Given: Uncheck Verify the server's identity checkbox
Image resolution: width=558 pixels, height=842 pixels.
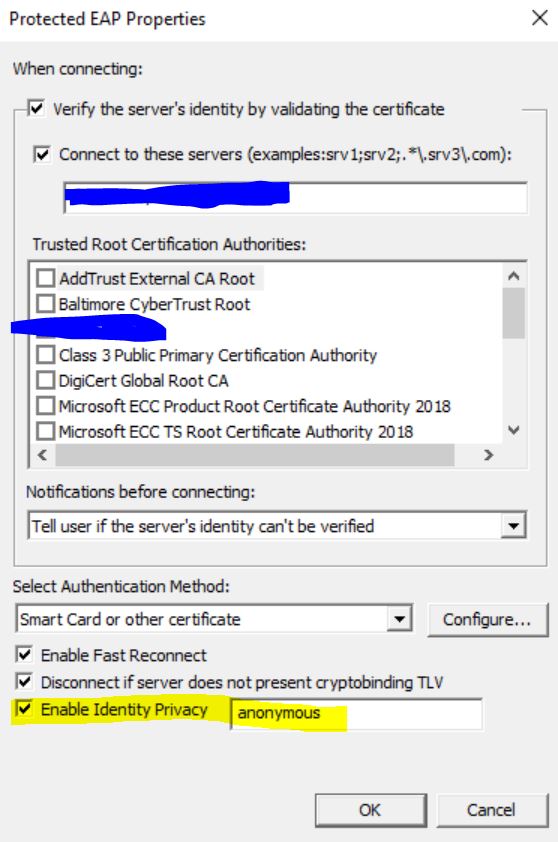Looking at the screenshot, I should [37, 108].
